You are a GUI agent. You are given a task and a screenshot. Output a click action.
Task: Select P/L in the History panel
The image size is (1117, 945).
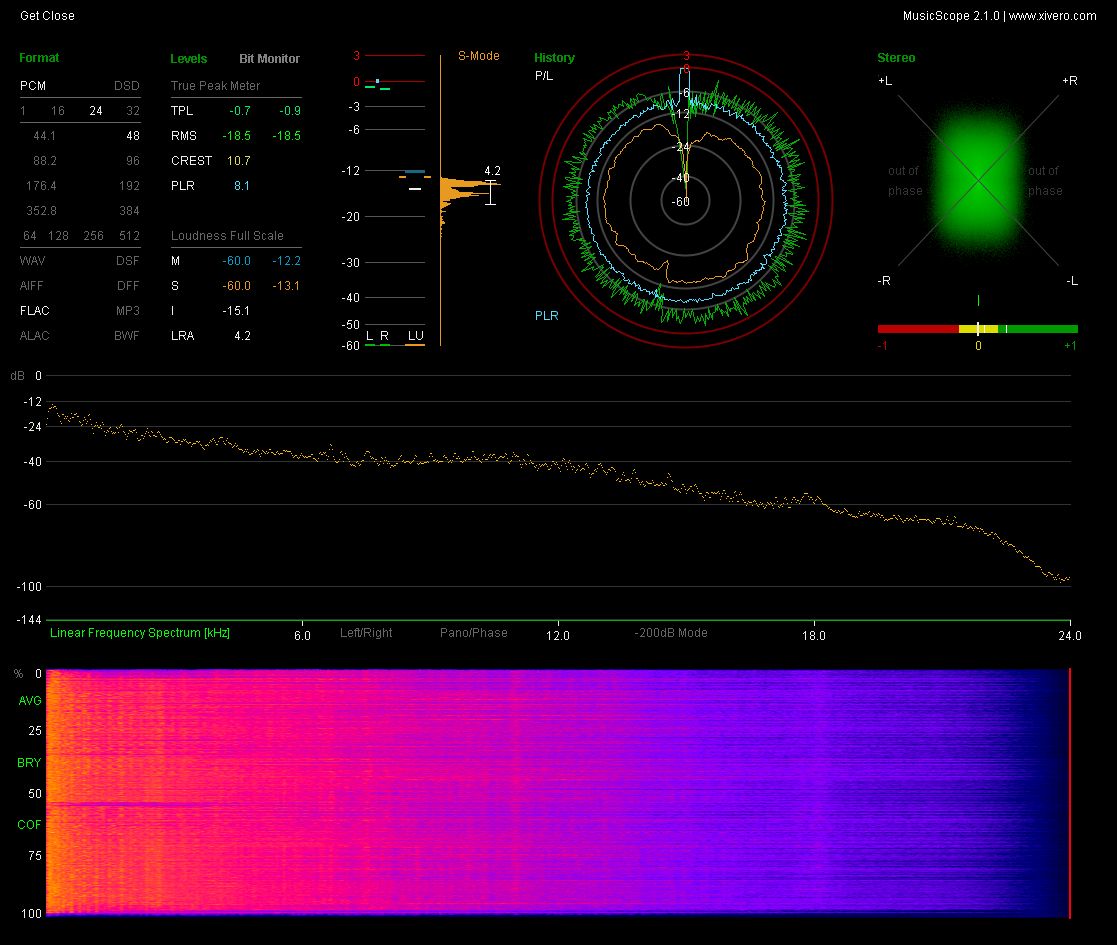pos(543,76)
